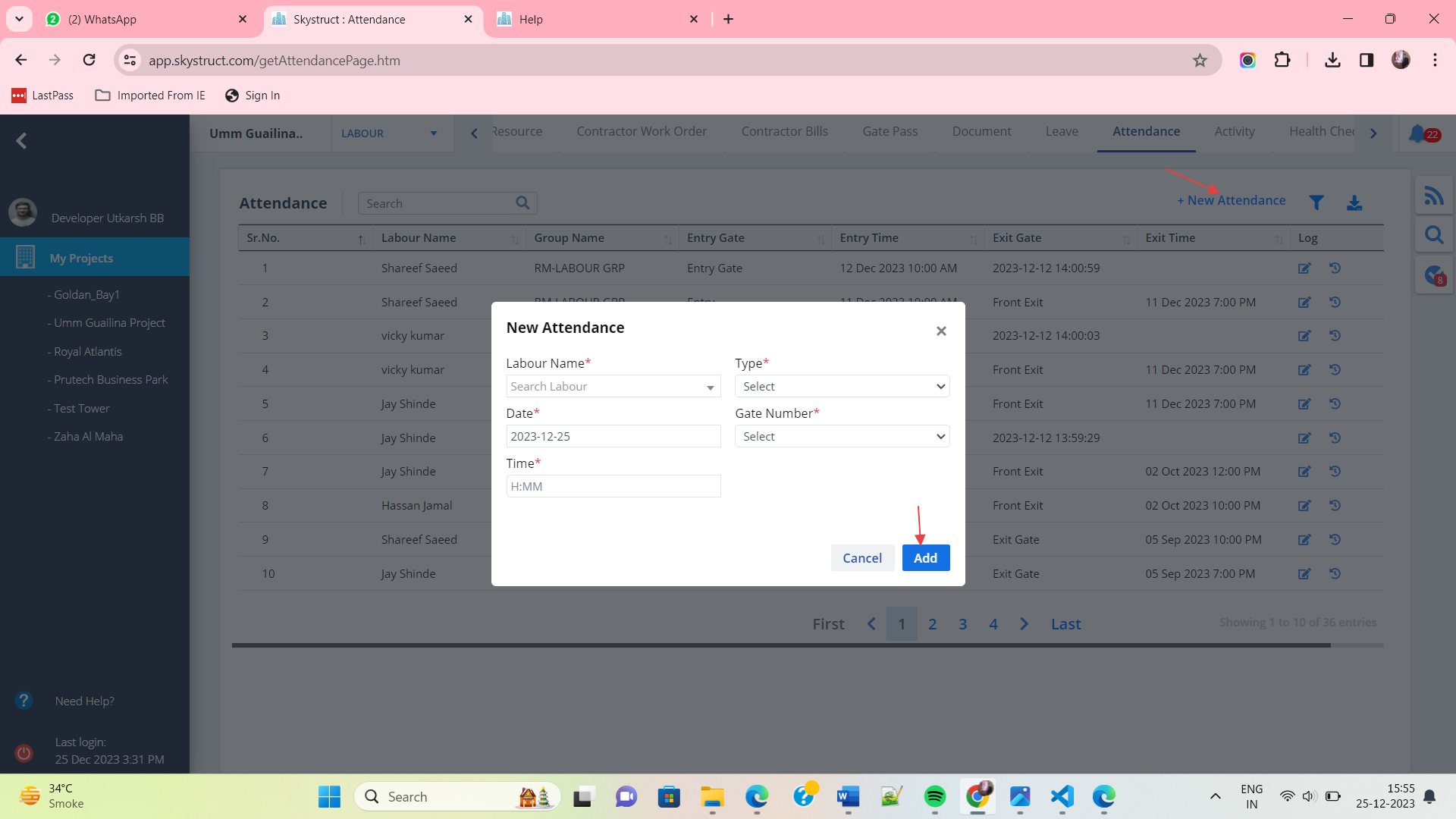The width and height of the screenshot is (1456, 819).
Task: Click the filter funnel icon
Action: pyautogui.click(x=1316, y=202)
